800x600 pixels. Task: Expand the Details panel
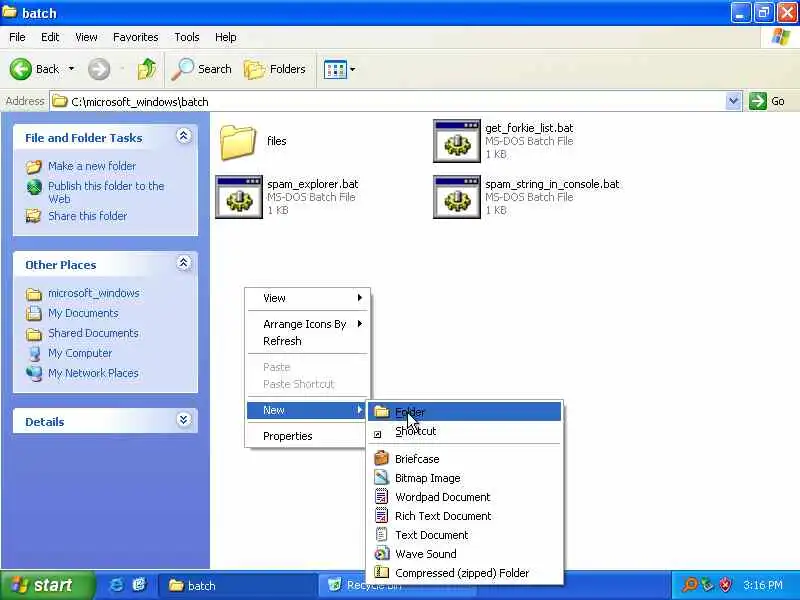pyautogui.click(x=184, y=420)
